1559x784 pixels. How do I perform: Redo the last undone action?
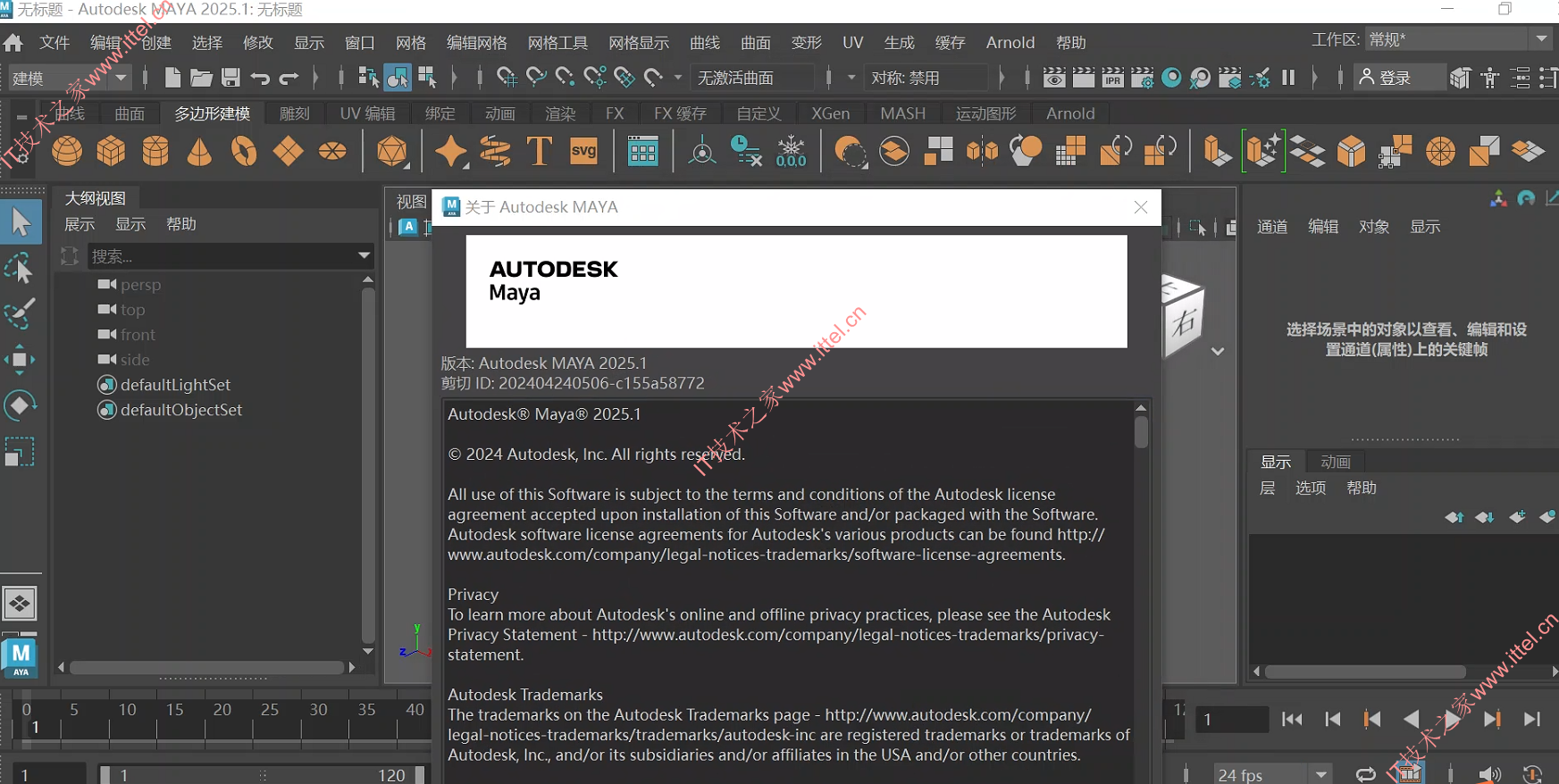(x=289, y=79)
